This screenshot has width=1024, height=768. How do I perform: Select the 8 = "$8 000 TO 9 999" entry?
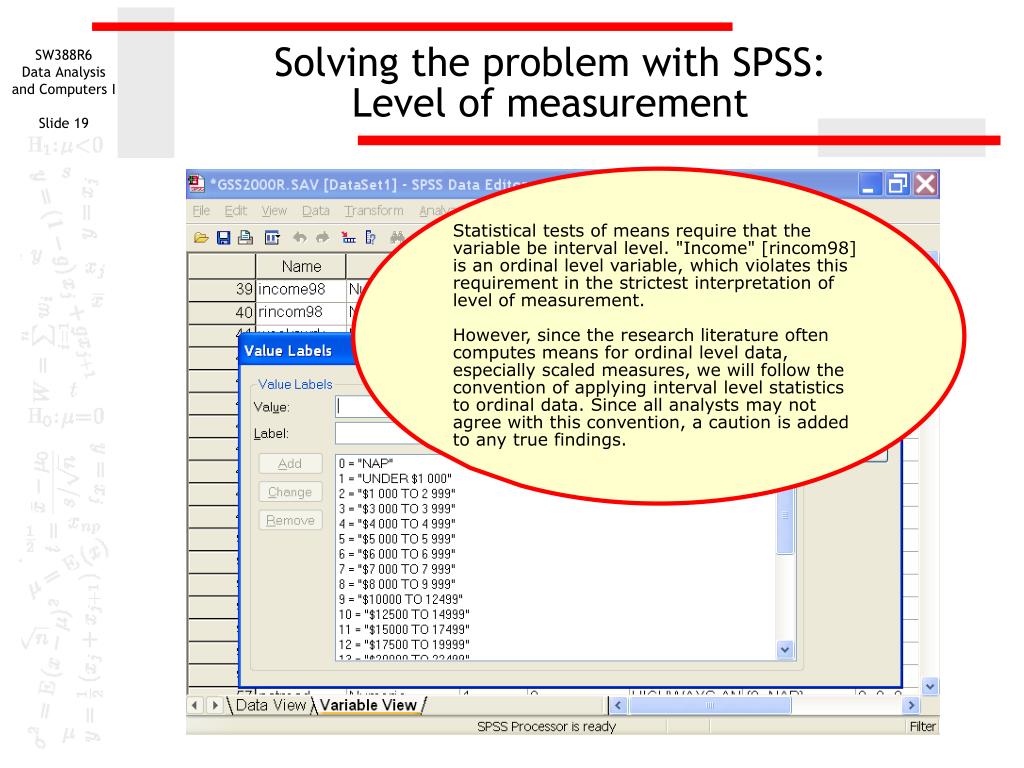click(x=397, y=584)
